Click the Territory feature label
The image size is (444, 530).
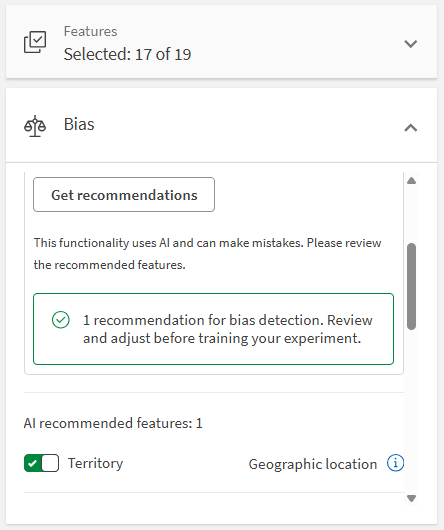pyautogui.click(x=95, y=463)
